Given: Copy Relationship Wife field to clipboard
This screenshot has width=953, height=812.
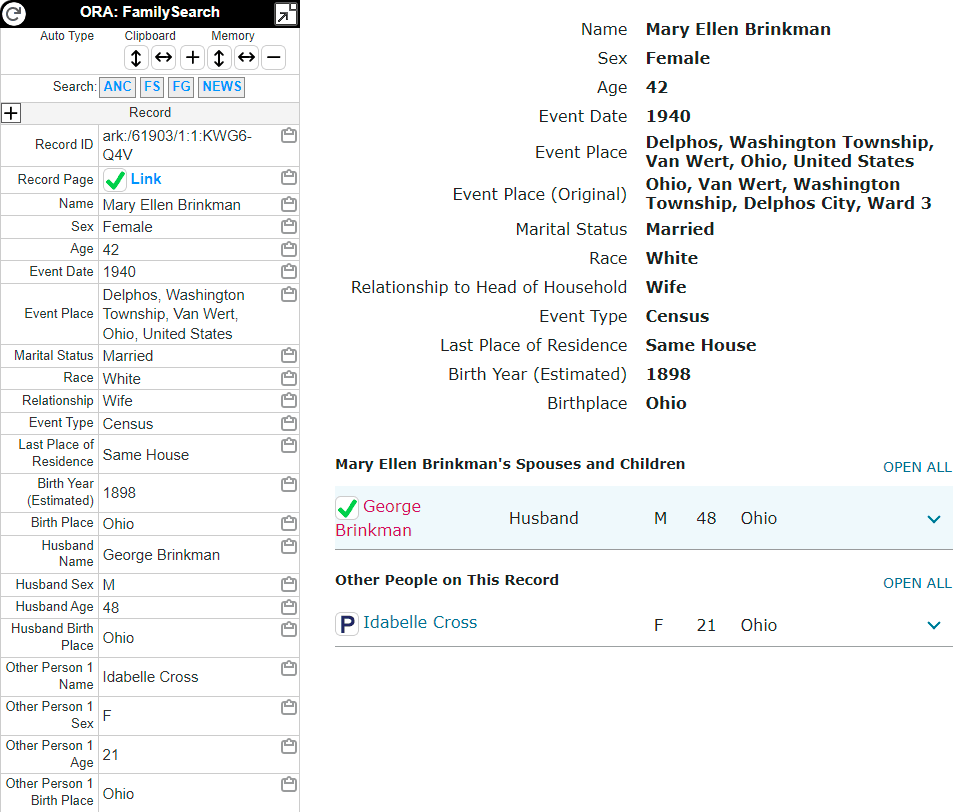Looking at the screenshot, I should [x=289, y=400].
